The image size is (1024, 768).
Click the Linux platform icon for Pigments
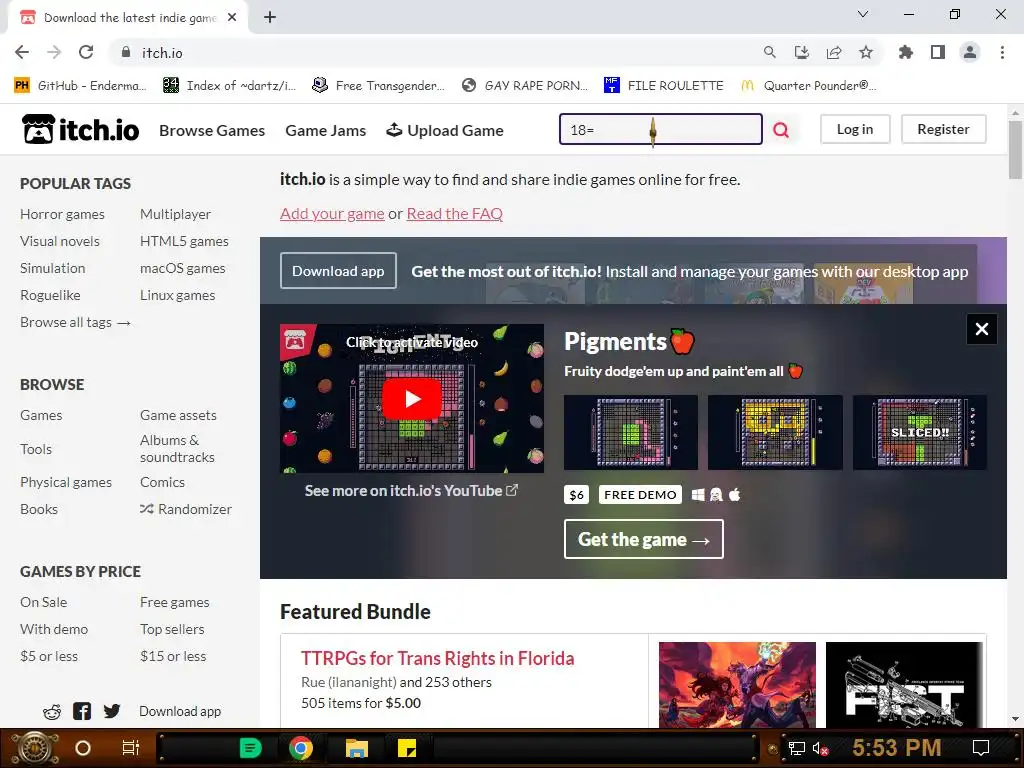pyautogui.click(x=716, y=495)
